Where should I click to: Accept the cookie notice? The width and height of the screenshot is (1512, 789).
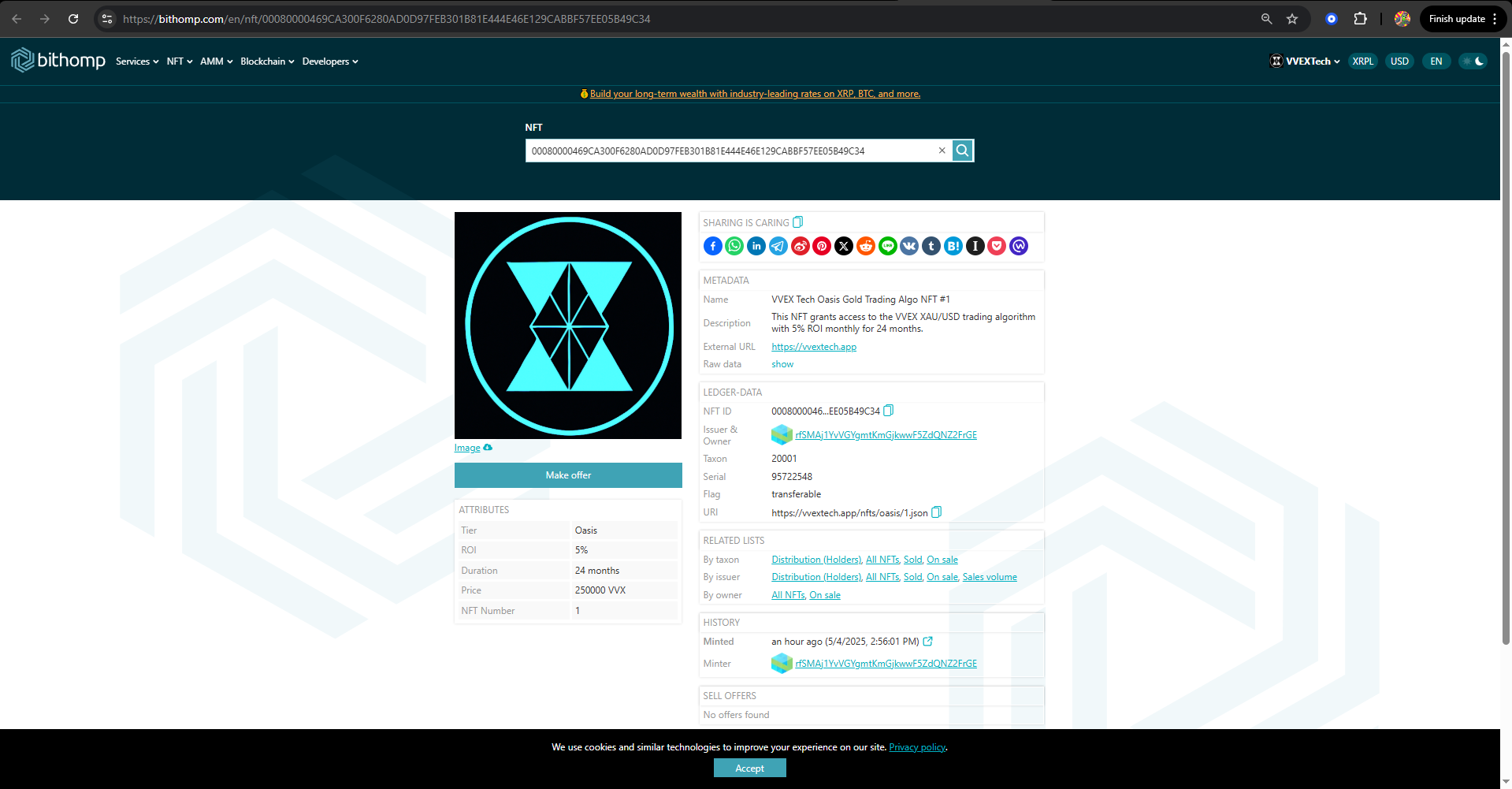[x=750, y=768]
